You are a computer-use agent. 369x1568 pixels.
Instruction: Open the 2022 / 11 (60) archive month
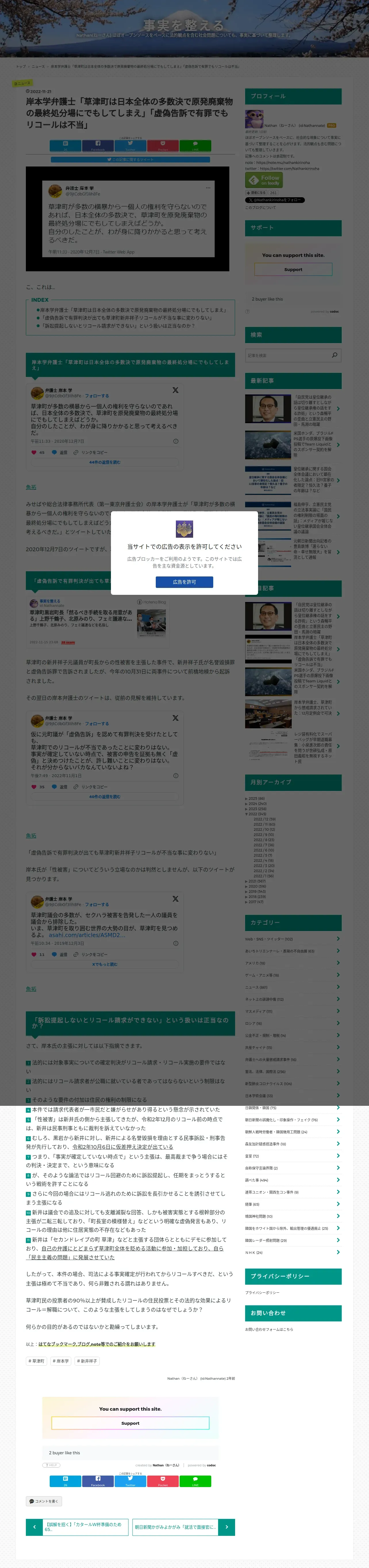[x=264, y=824]
